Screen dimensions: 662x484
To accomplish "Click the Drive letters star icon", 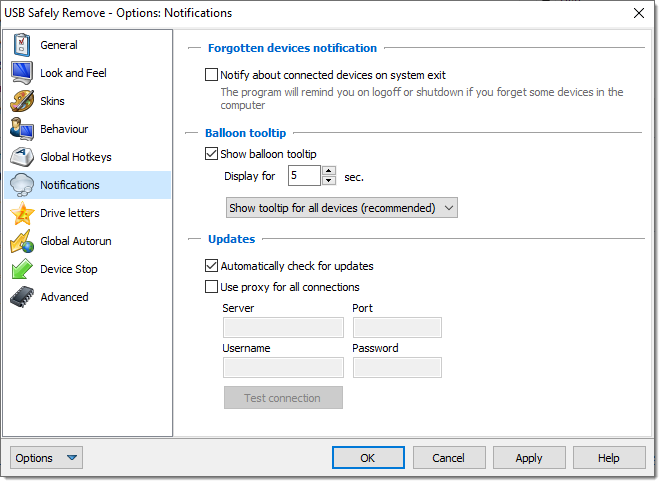I will point(21,213).
